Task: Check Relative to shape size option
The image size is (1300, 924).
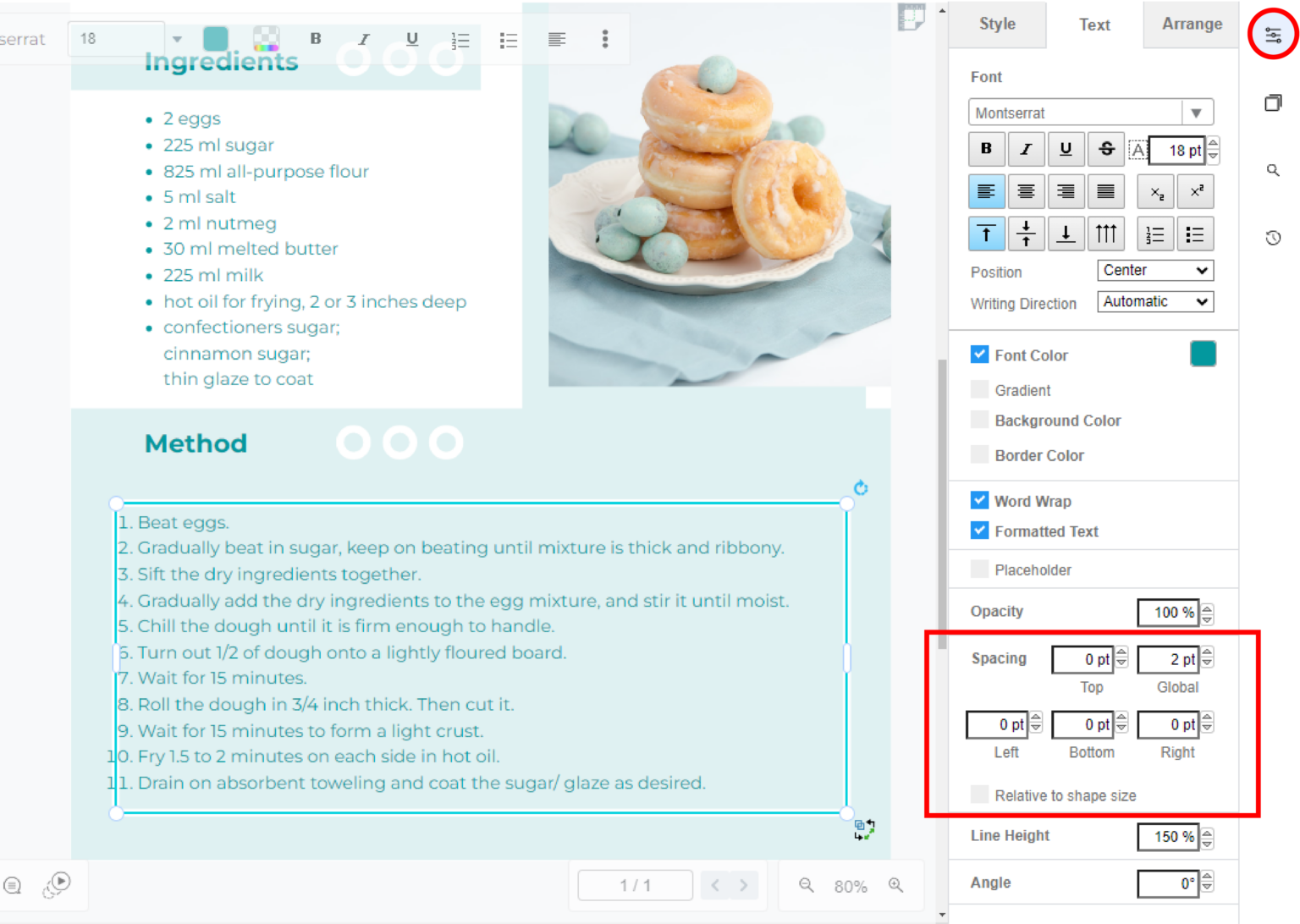Action: coord(979,795)
